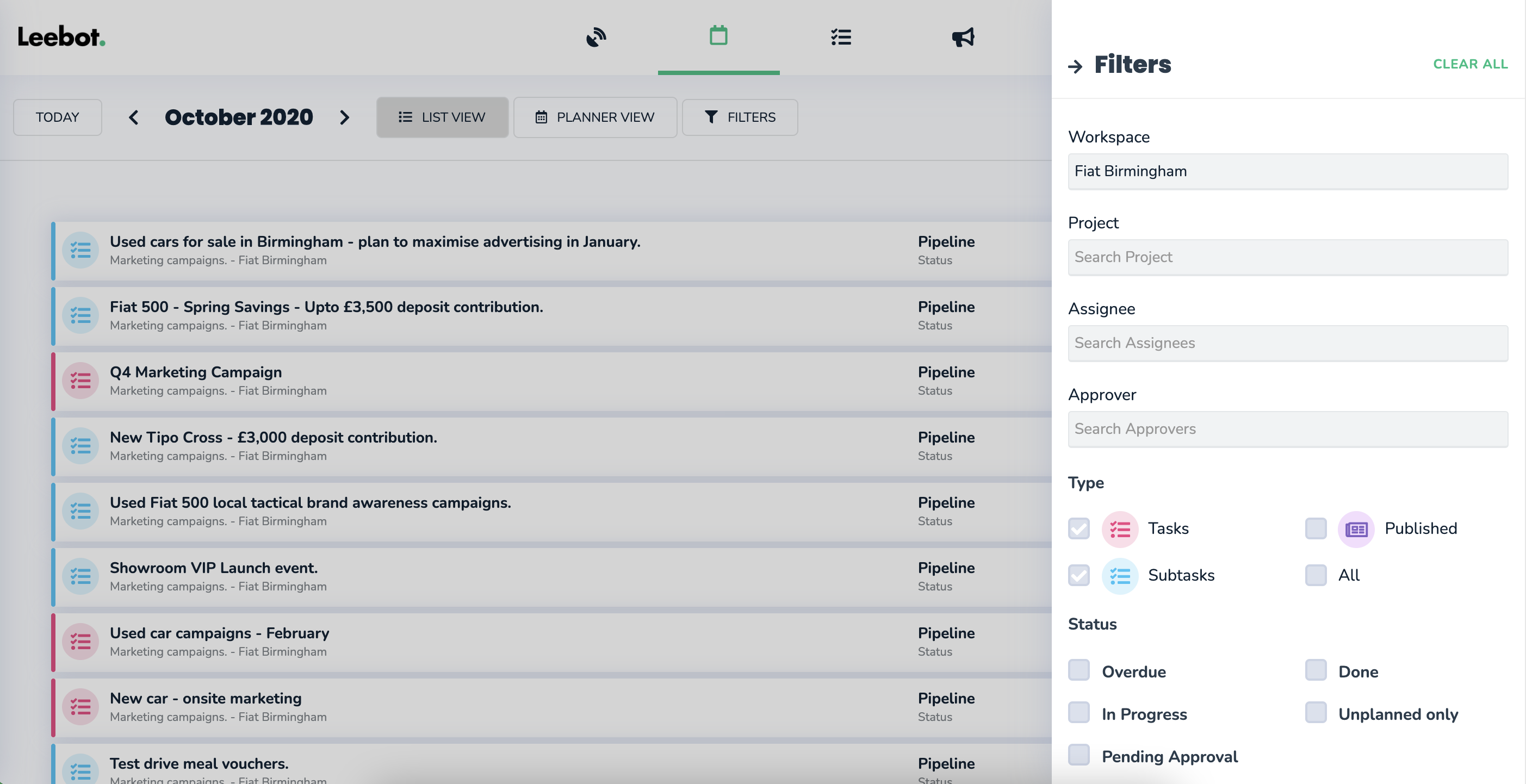
Task: Click Q4 Marketing Campaign pink task icon
Action: [x=80, y=381]
